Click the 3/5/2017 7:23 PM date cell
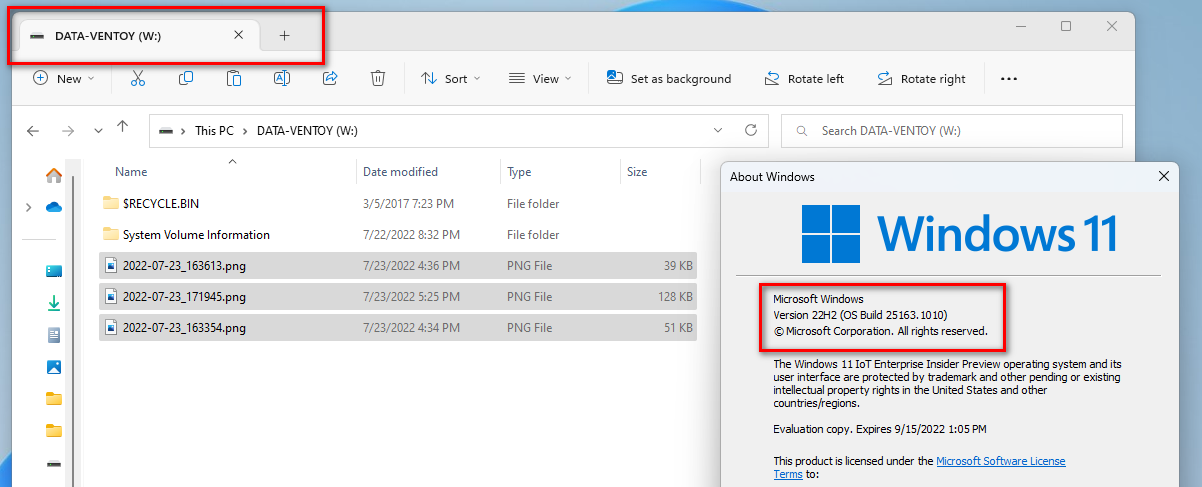This screenshot has height=487, width=1202. (408, 204)
